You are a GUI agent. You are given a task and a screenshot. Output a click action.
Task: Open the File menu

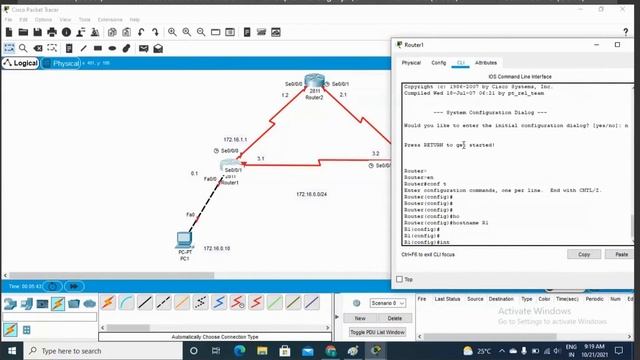coord(8,20)
